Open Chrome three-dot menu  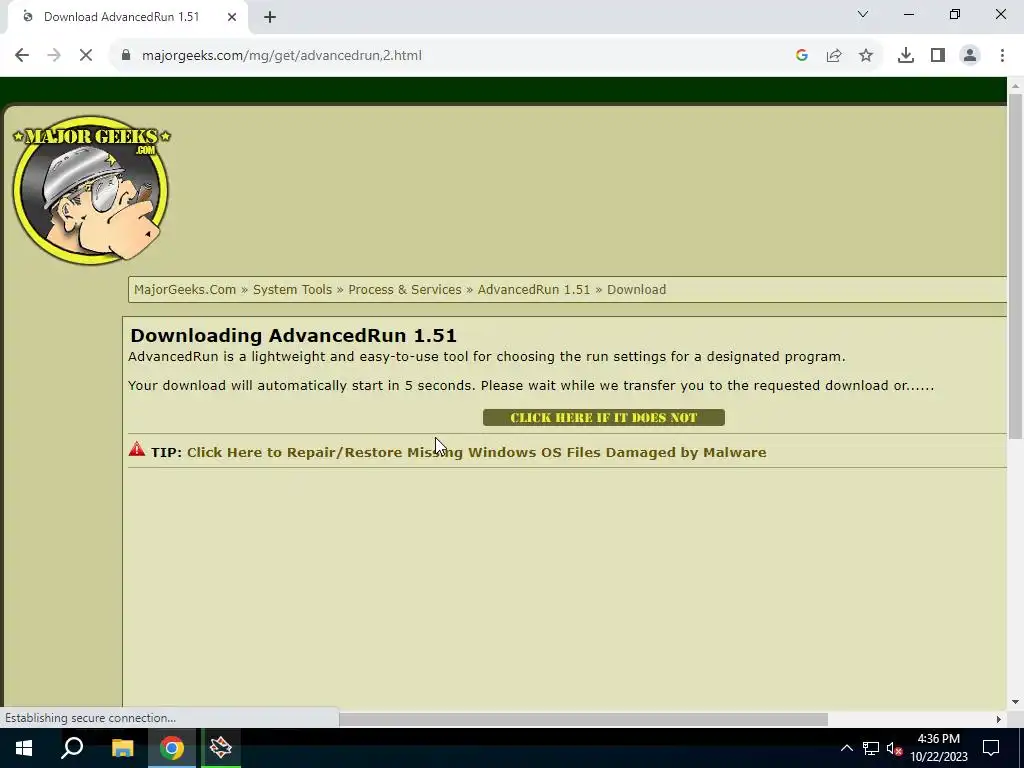(x=1002, y=56)
